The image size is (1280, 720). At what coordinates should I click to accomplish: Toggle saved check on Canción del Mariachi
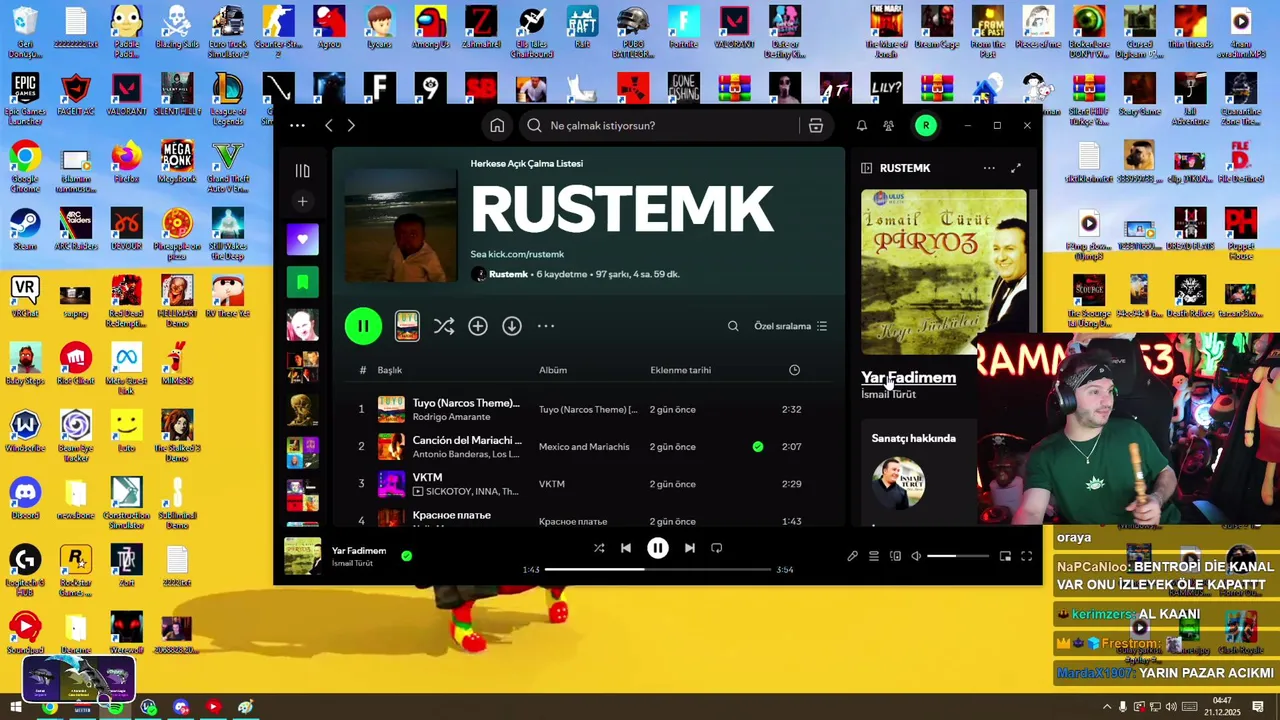pos(758,447)
